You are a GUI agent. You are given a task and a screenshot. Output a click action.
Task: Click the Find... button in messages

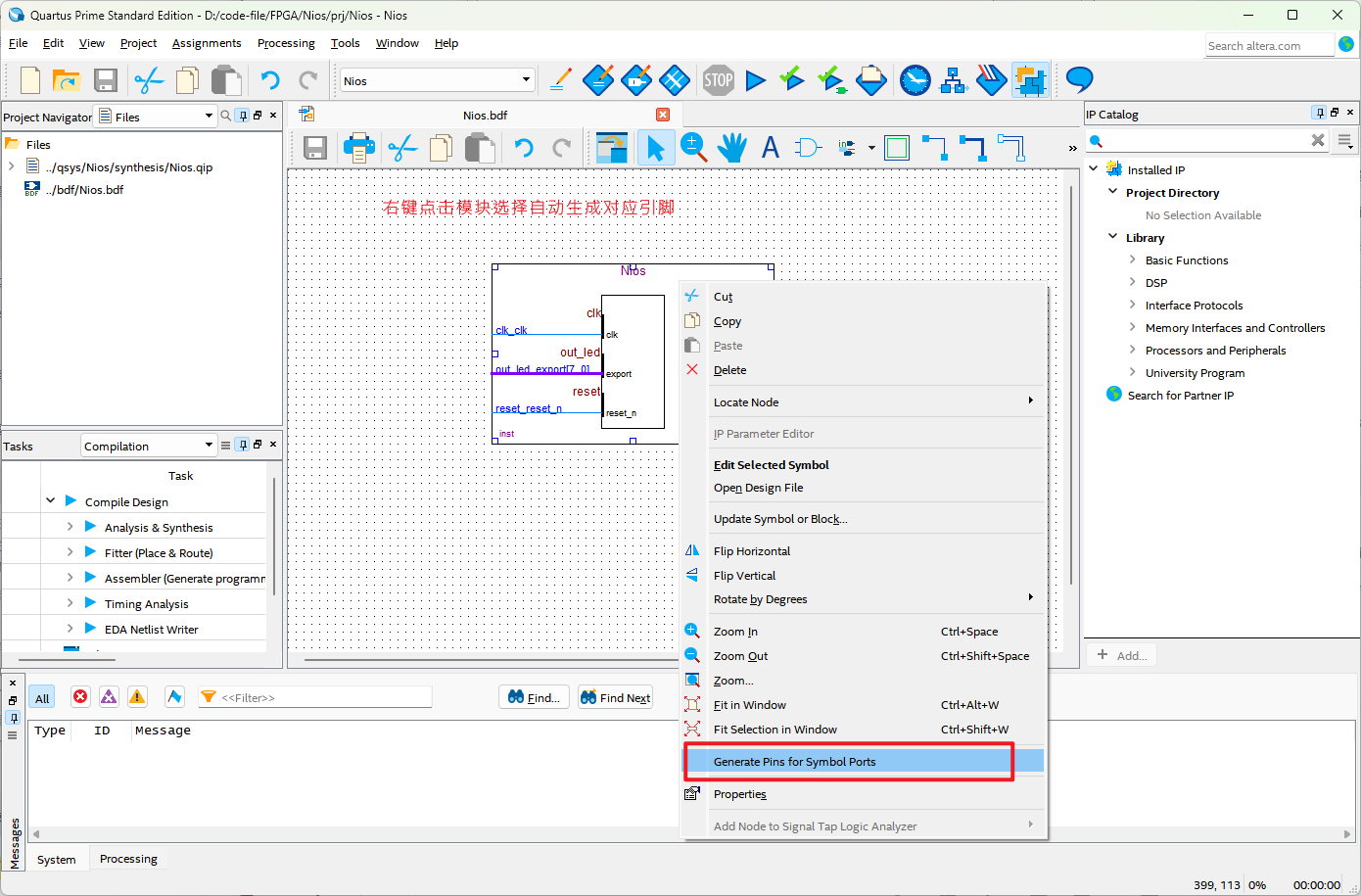click(x=534, y=697)
